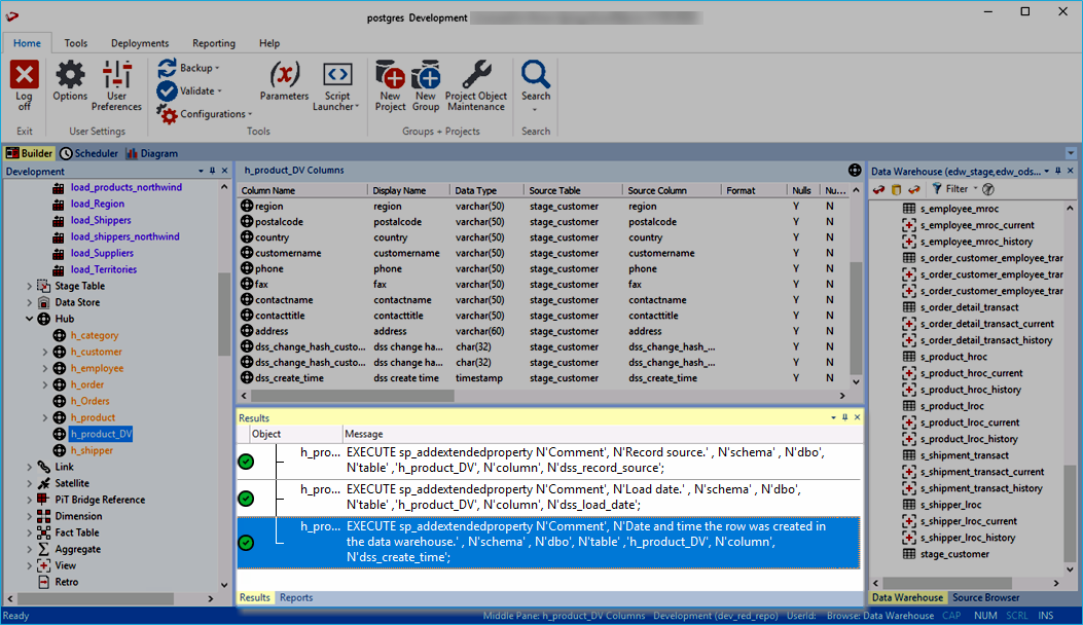Open Project Object Maintenance
This screenshot has height=625, width=1083.
point(476,76)
